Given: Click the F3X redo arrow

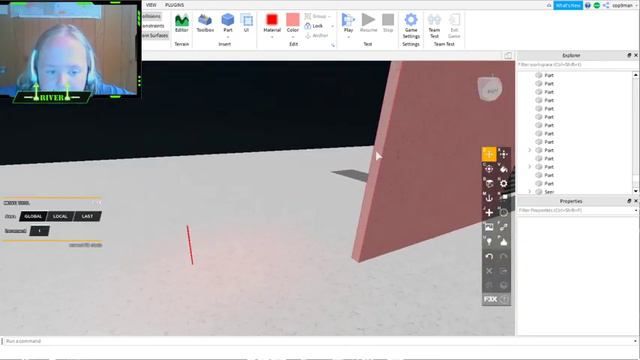Looking at the screenshot, I should tap(504, 257).
